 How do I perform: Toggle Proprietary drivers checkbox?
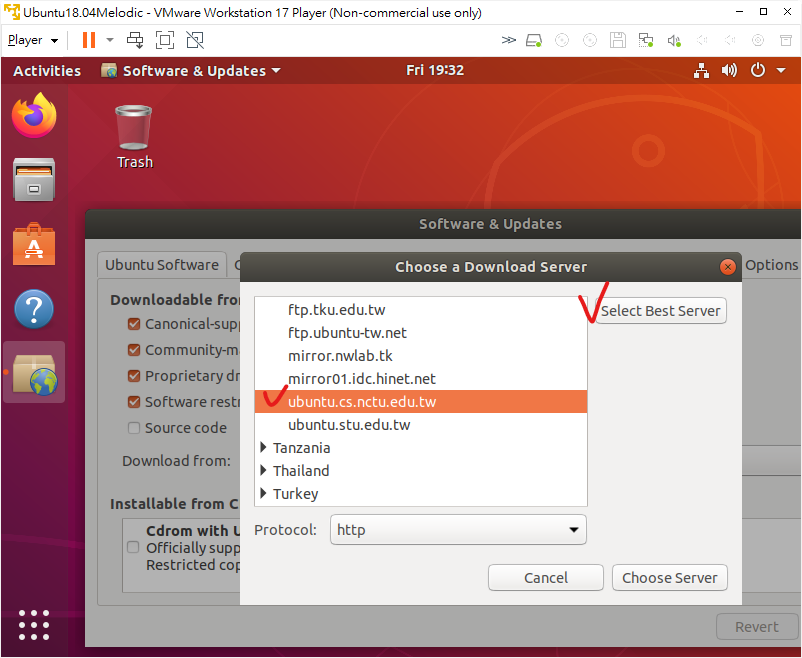[134, 376]
